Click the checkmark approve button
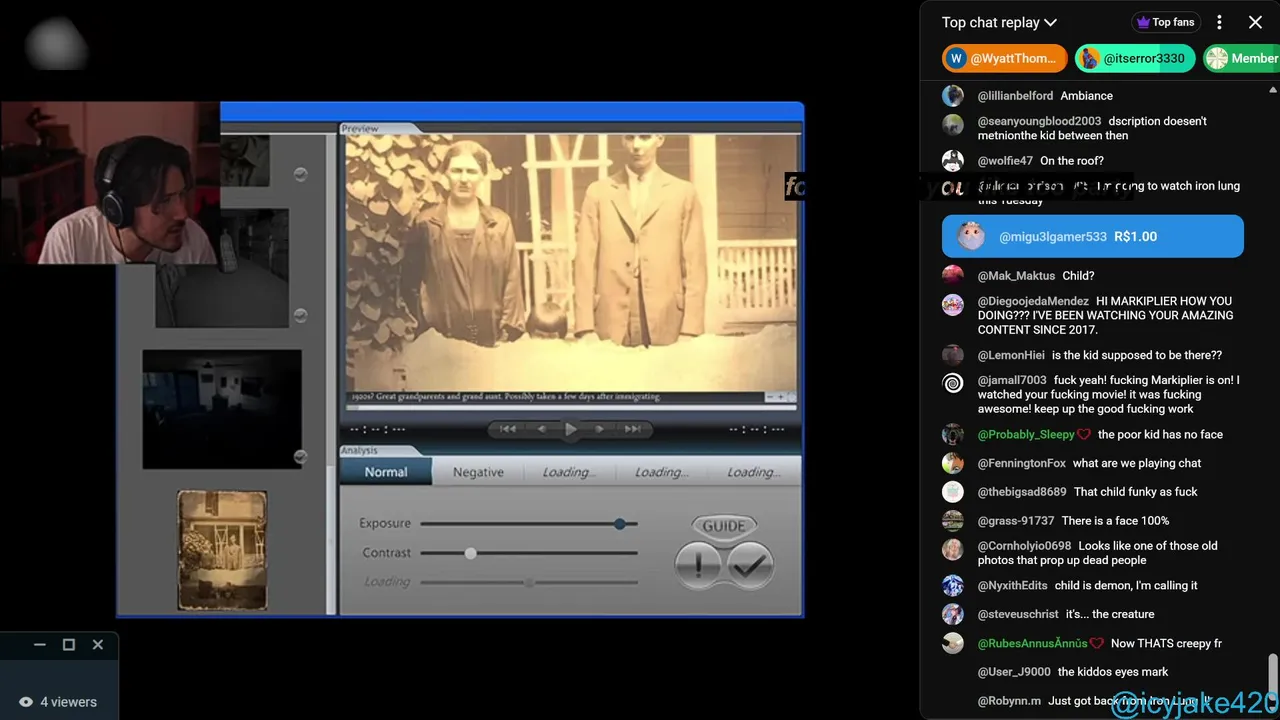 [x=750, y=565]
